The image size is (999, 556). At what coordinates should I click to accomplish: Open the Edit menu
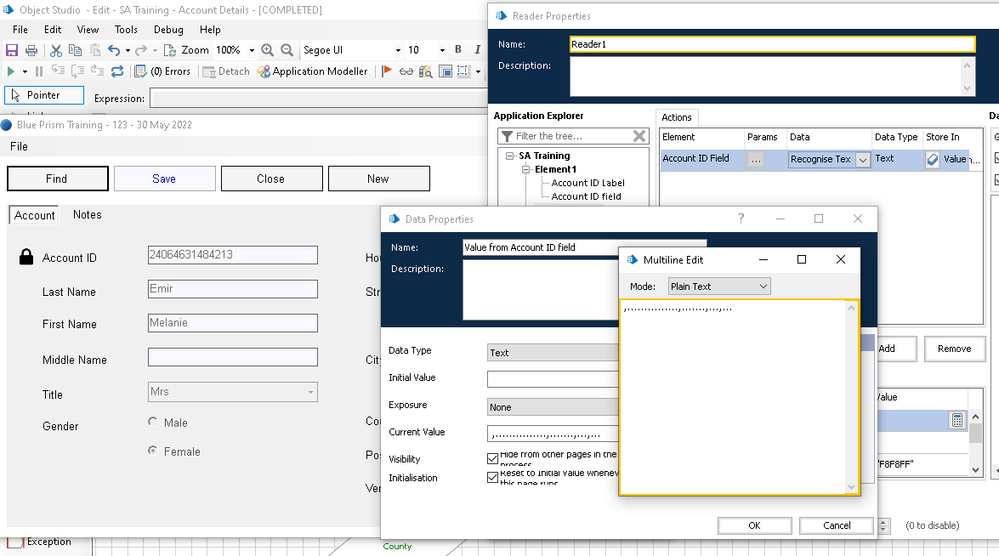coord(52,29)
